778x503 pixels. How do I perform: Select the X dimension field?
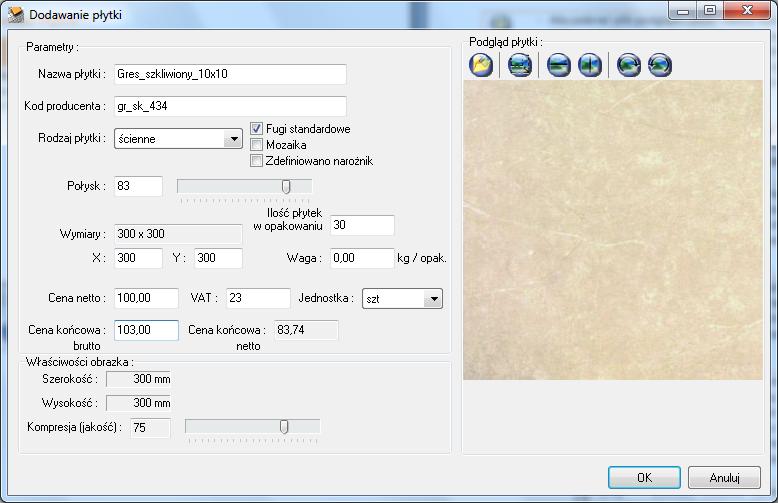(x=138, y=258)
